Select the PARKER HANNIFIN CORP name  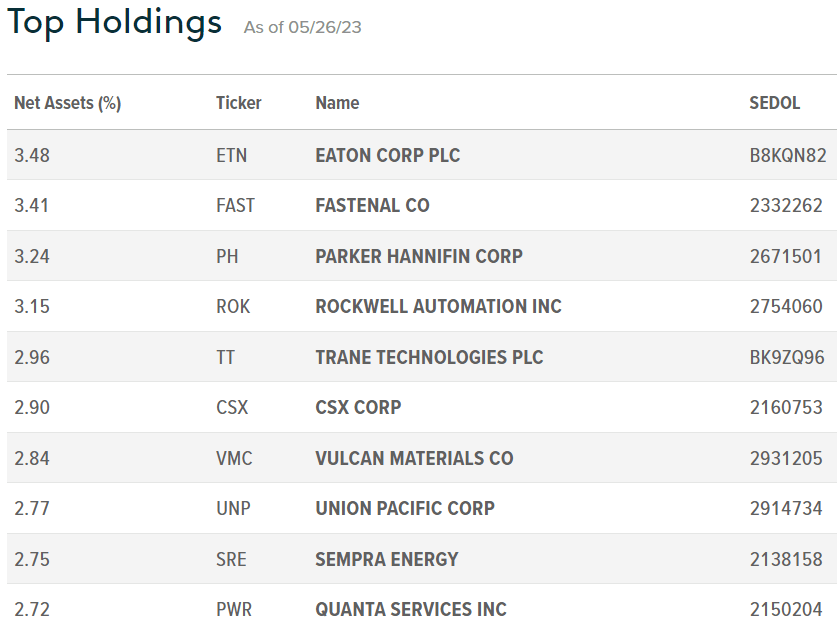pyautogui.click(x=419, y=256)
